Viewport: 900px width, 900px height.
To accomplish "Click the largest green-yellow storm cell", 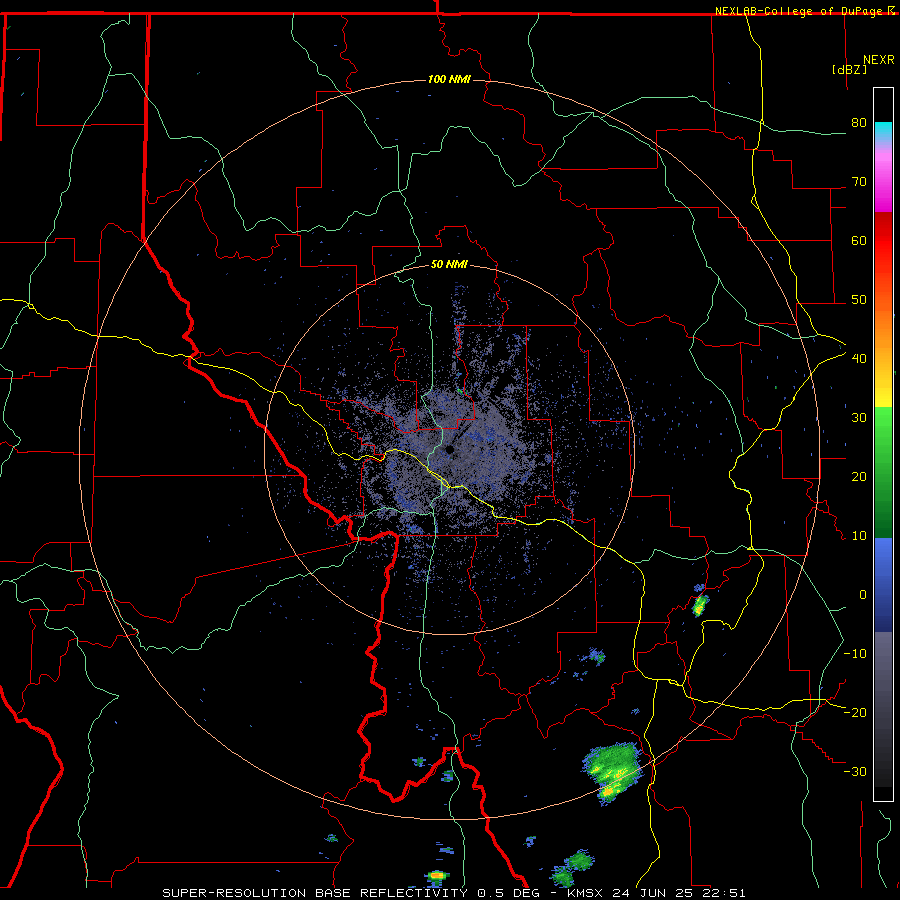I will click(x=613, y=772).
